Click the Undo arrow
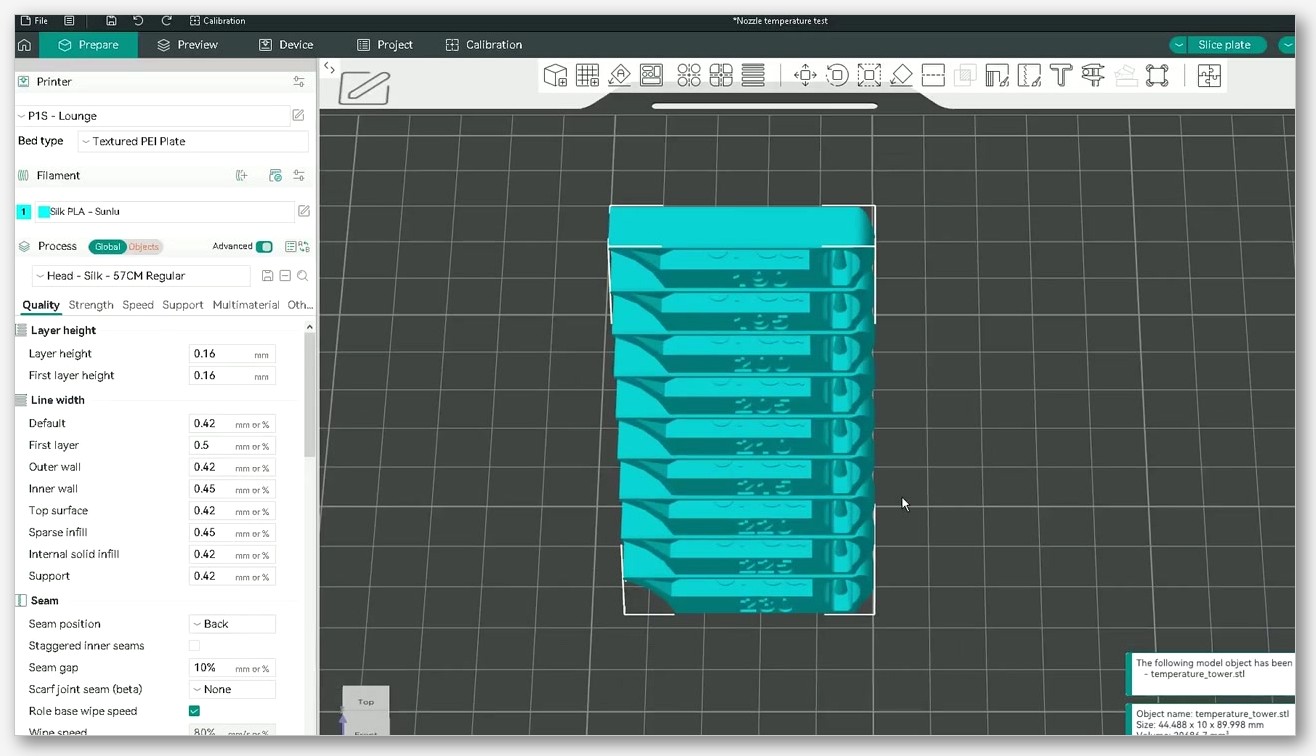 coord(138,20)
